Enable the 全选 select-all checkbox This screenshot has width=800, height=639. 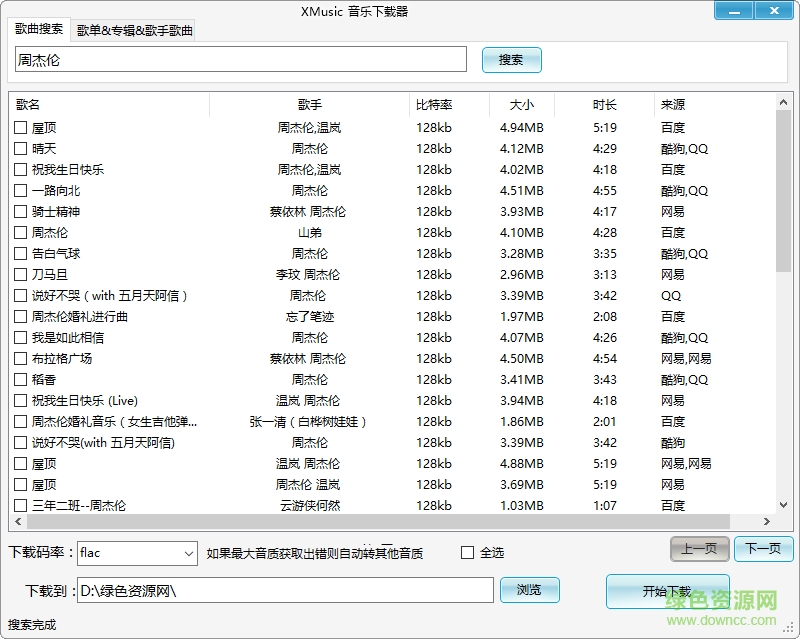pyautogui.click(x=467, y=554)
